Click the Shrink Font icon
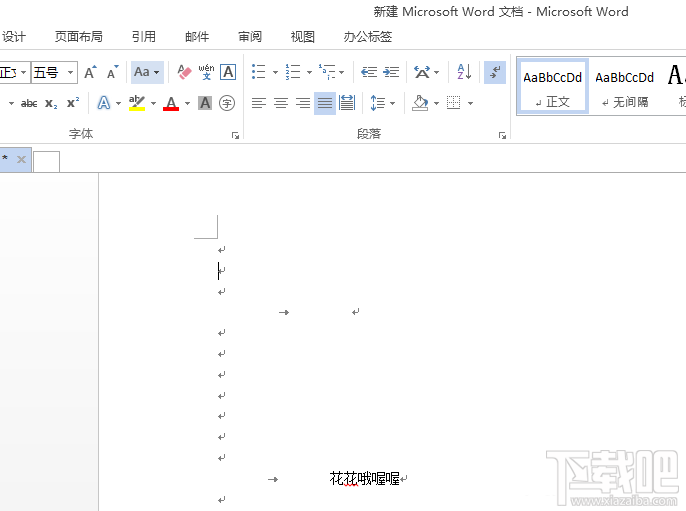 [112, 72]
